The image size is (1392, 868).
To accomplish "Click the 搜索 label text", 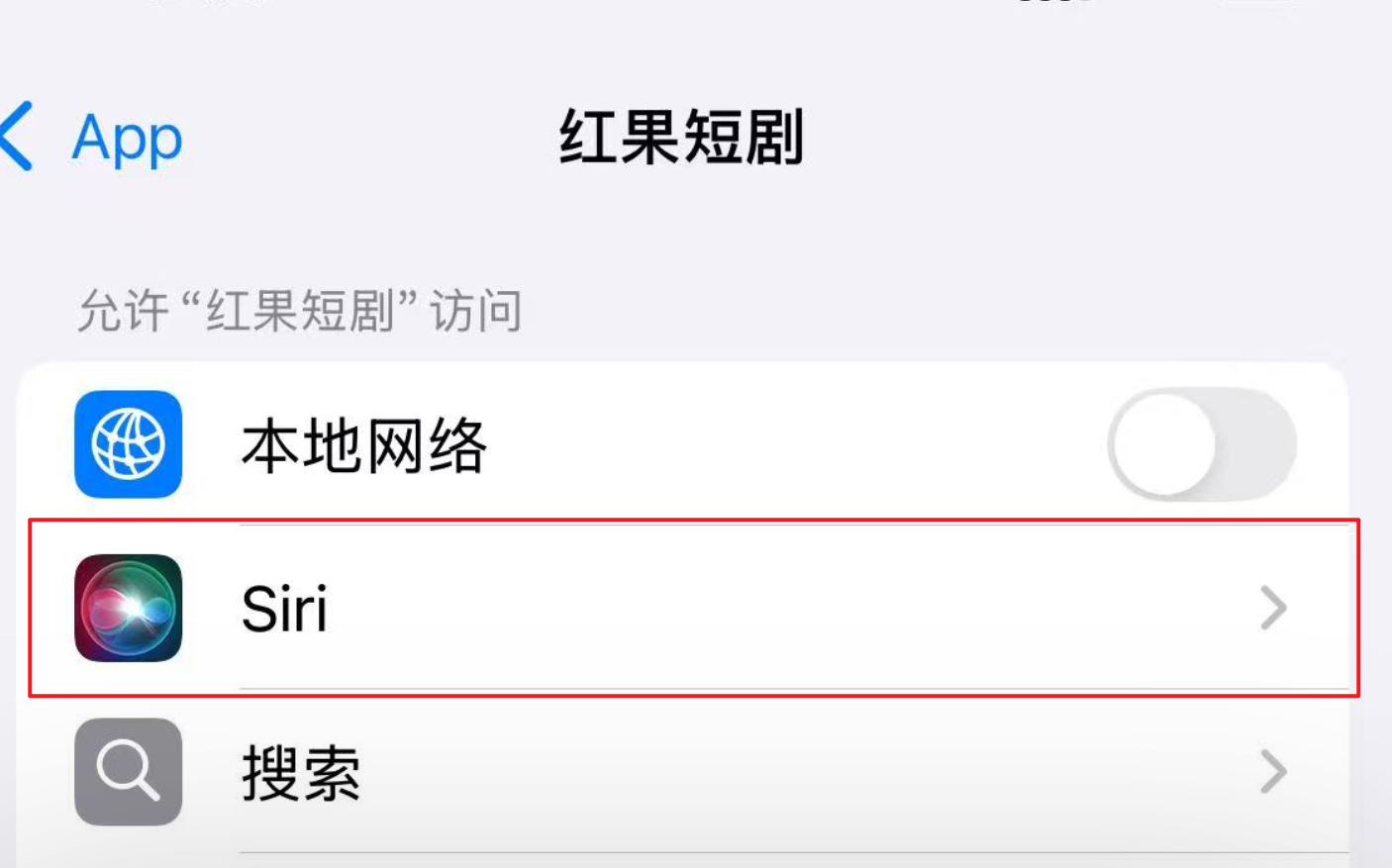I will (301, 773).
